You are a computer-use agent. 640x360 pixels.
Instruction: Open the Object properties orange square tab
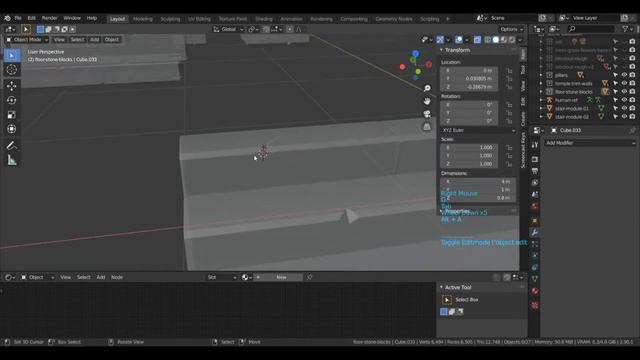click(535, 221)
